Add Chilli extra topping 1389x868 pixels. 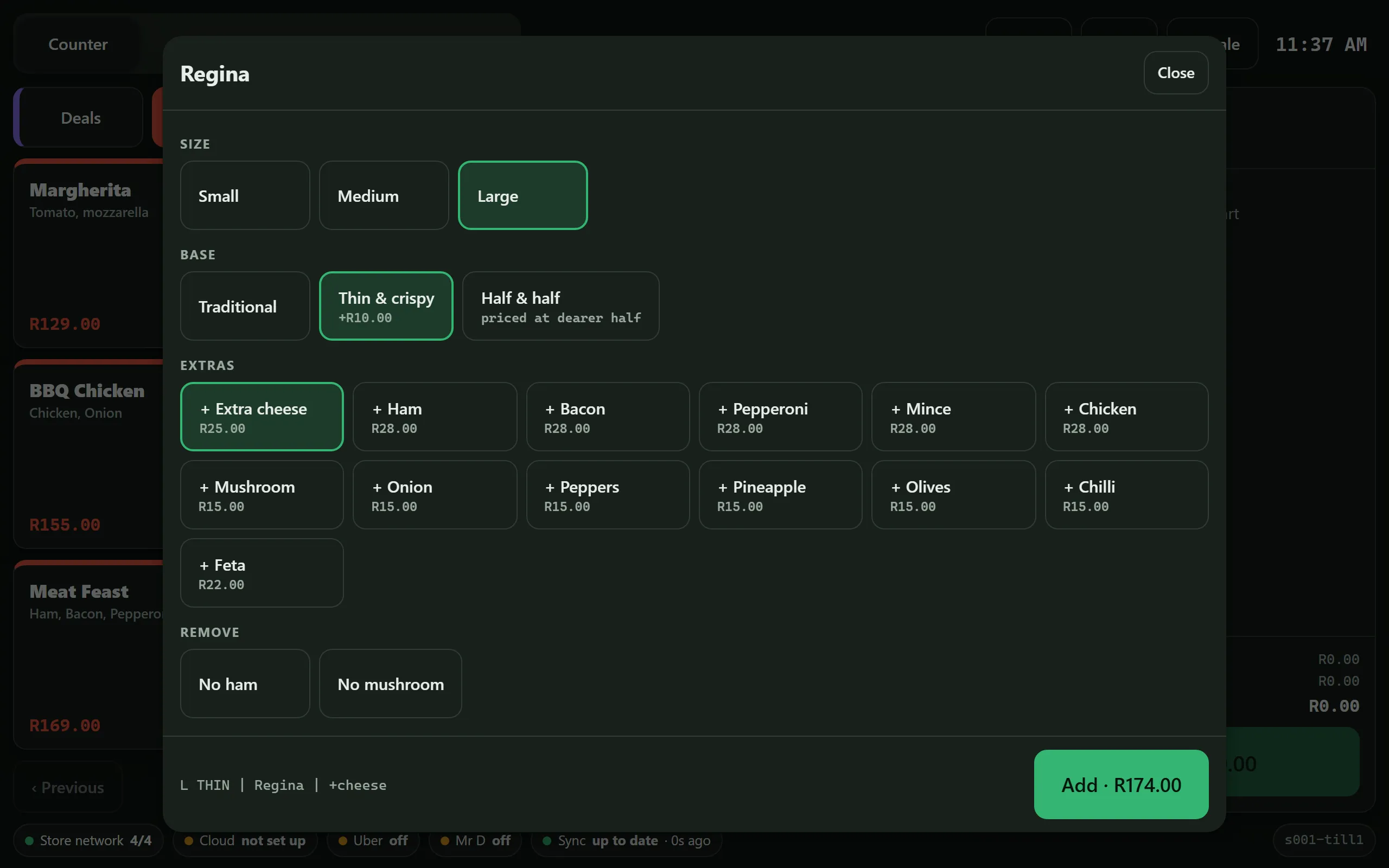tap(1127, 495)
